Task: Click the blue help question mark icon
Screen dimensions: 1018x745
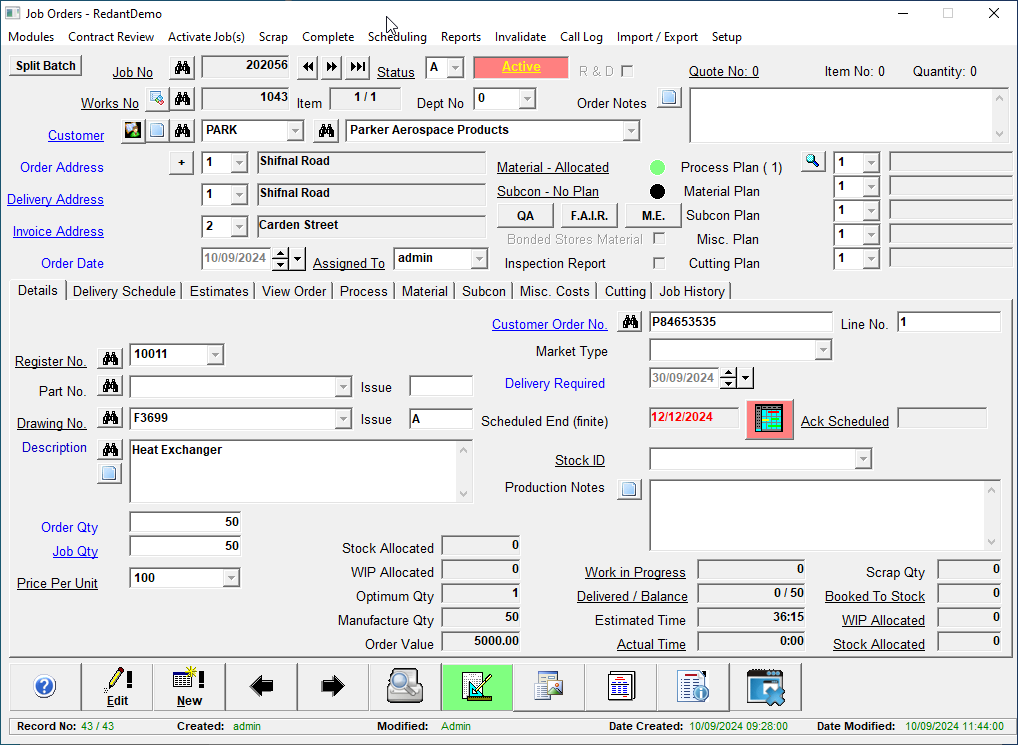Action: (45, 686)
